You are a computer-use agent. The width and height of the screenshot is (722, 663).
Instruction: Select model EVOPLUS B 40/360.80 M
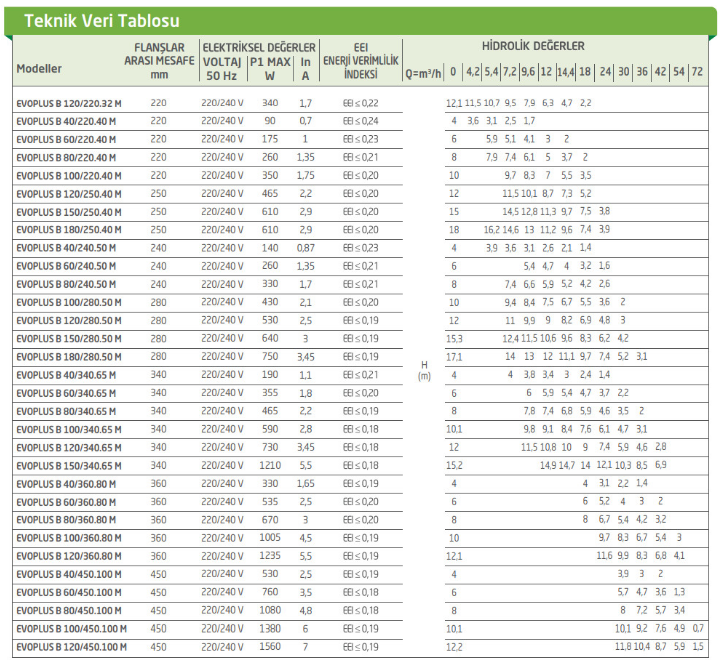tap(66, 484)
